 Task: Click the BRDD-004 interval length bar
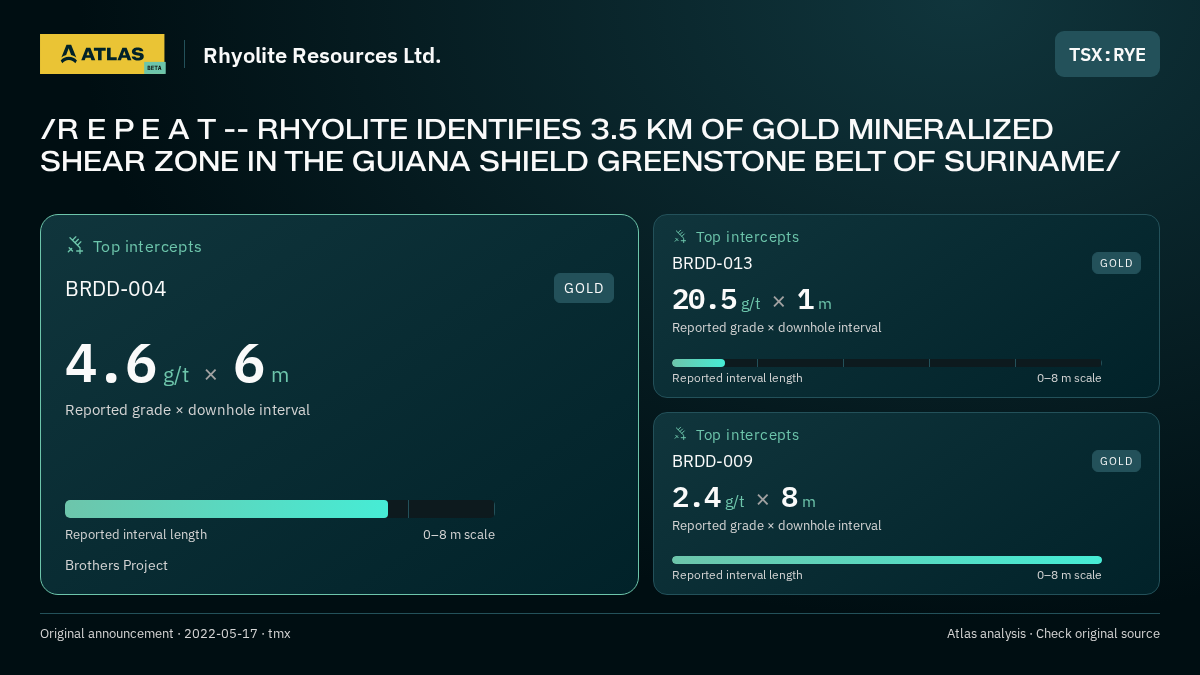[280, 509]
